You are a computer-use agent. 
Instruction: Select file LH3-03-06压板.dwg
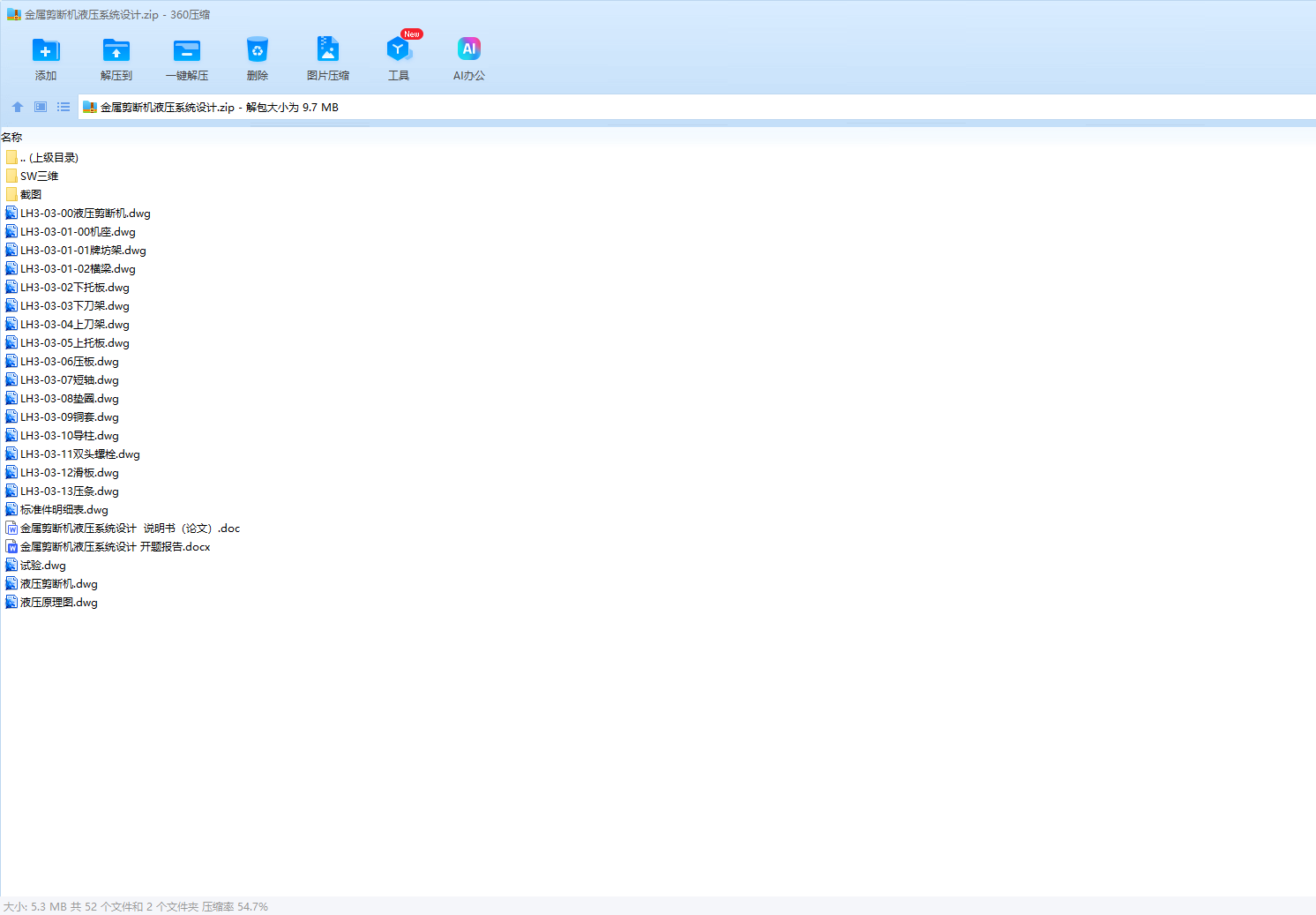pos(70,362)
